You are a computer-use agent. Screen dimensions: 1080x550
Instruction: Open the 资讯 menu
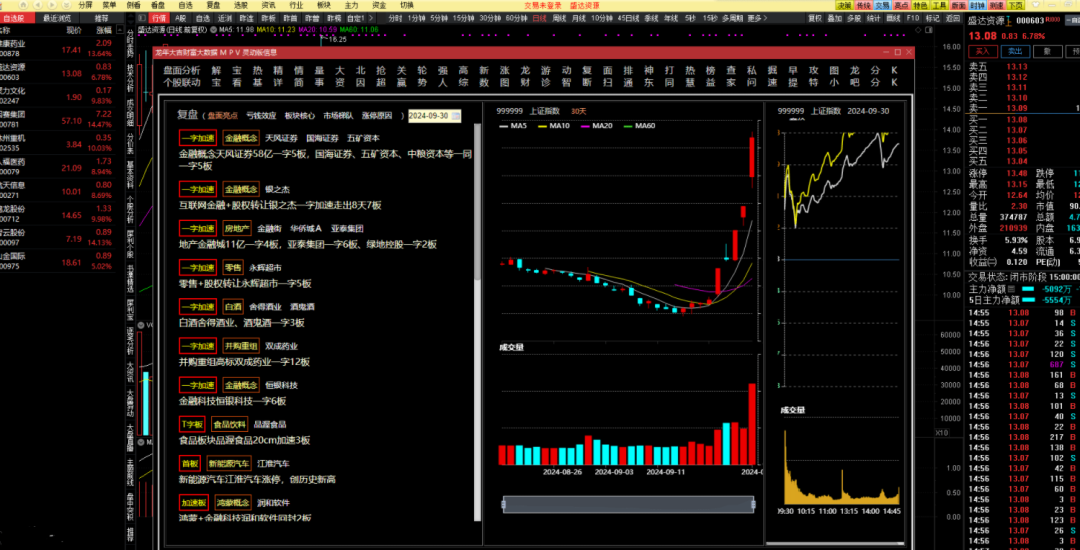(269, 5)
